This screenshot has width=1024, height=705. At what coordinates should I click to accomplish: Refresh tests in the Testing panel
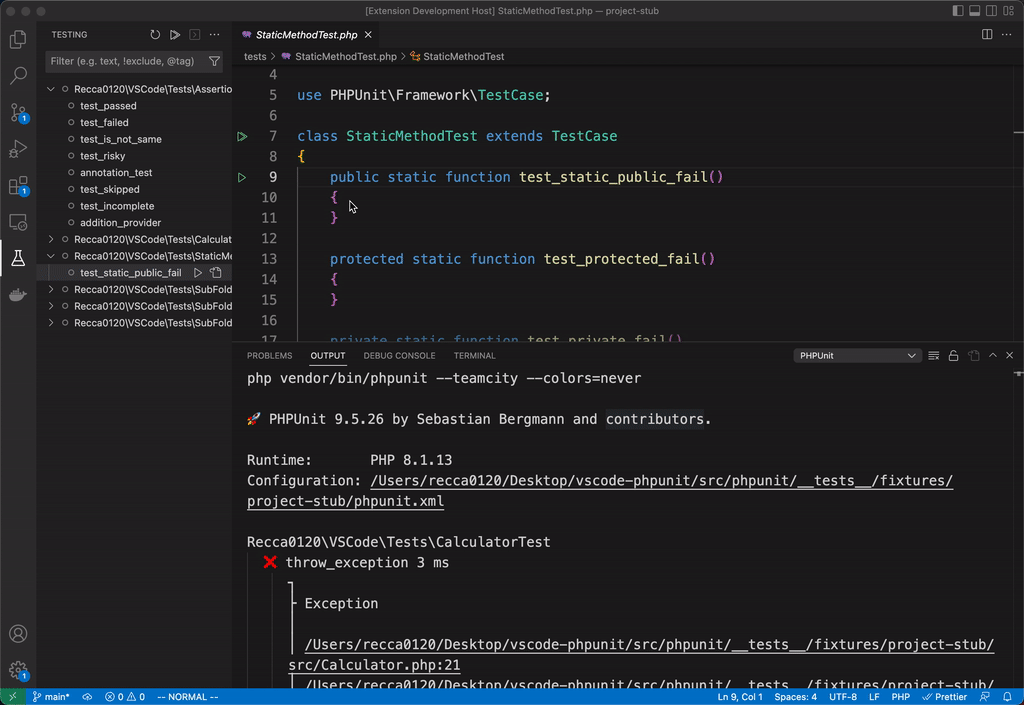(155, 35)
